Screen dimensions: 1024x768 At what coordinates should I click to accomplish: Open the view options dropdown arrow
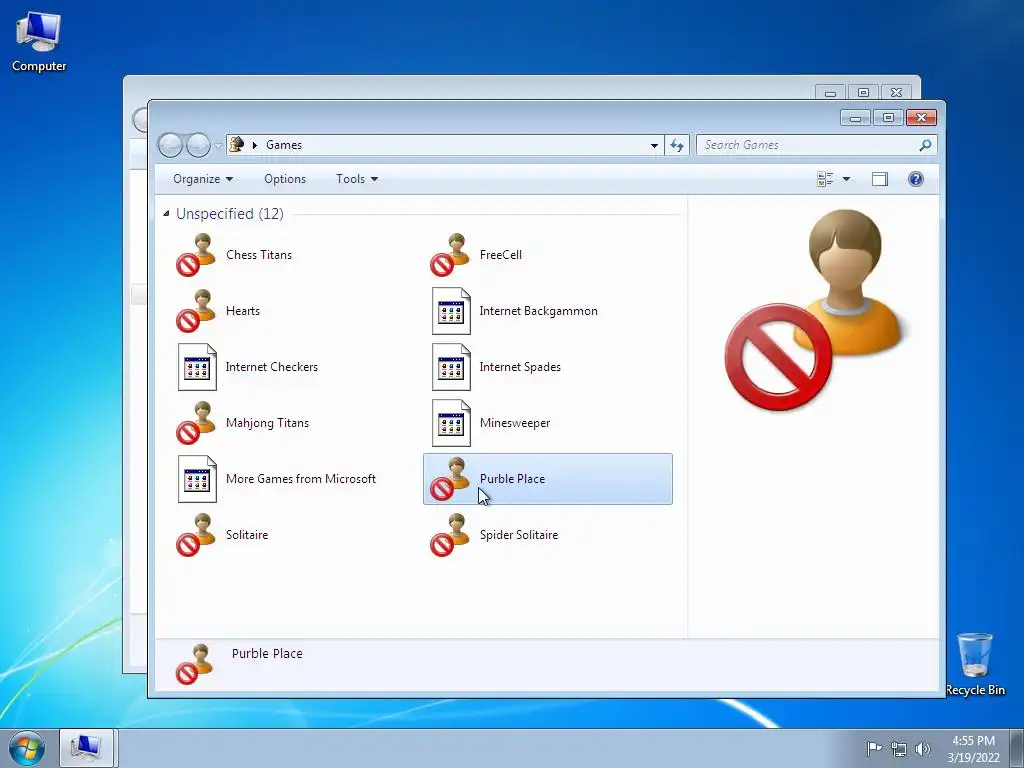846,179
